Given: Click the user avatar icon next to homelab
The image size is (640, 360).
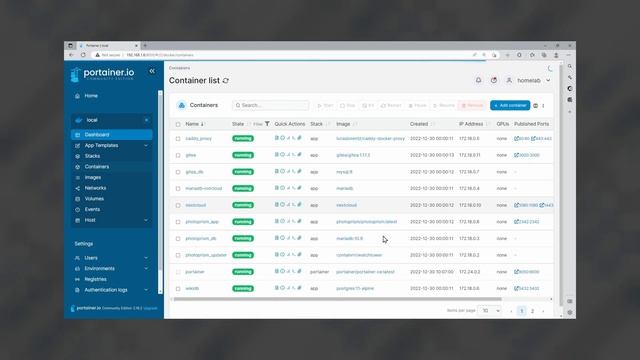Looking at the screenshot, I should 509,80.
